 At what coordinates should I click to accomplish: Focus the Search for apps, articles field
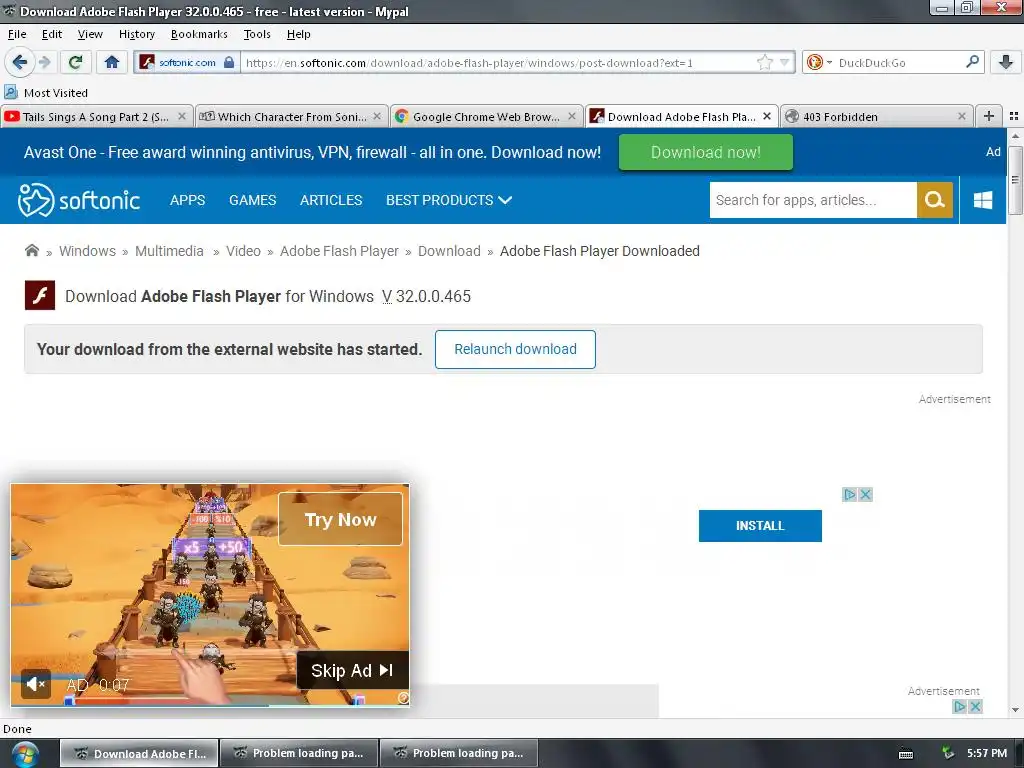tap(813, 200)
